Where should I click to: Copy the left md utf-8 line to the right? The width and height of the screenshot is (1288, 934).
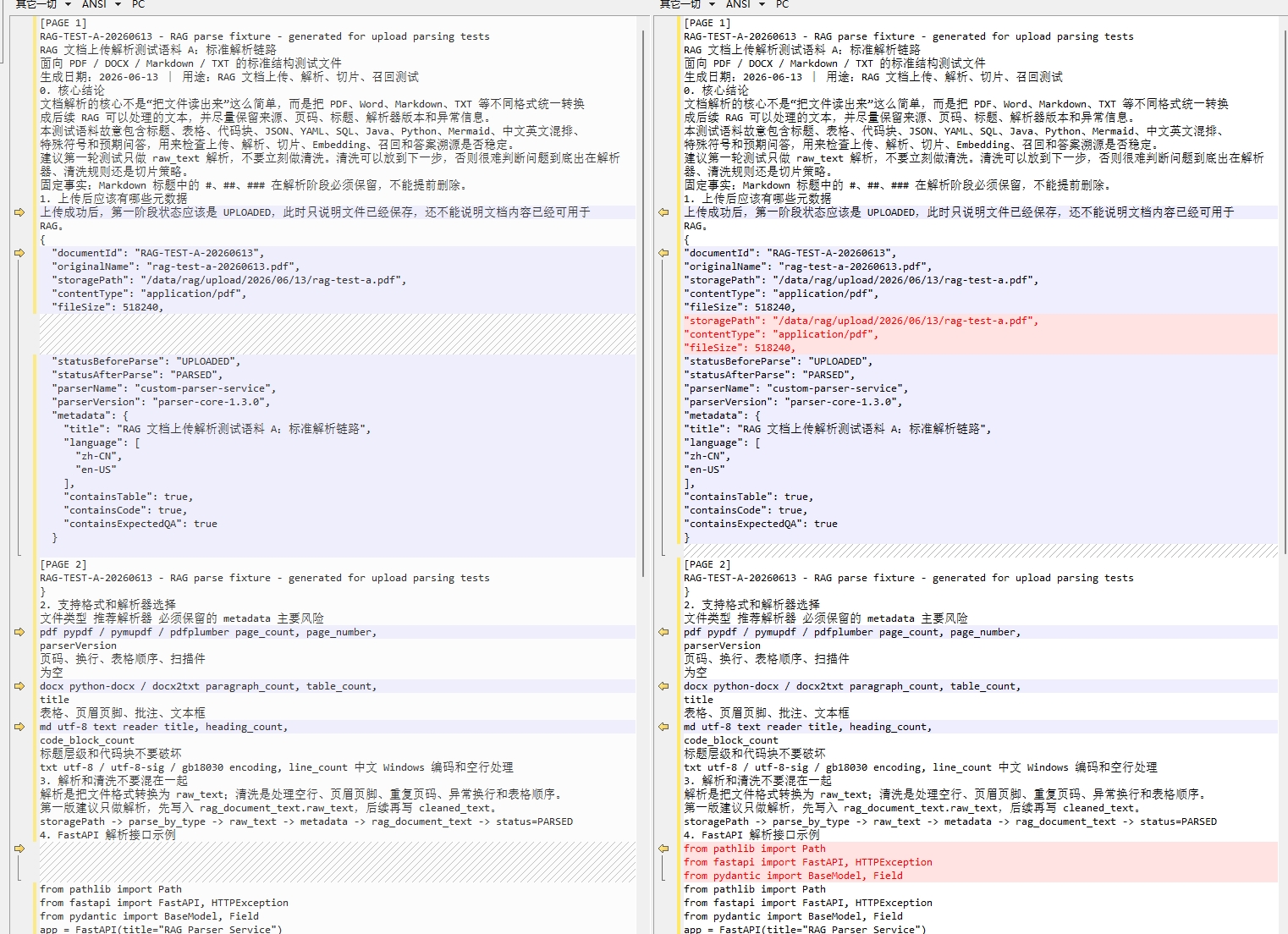tap(19, 727)
